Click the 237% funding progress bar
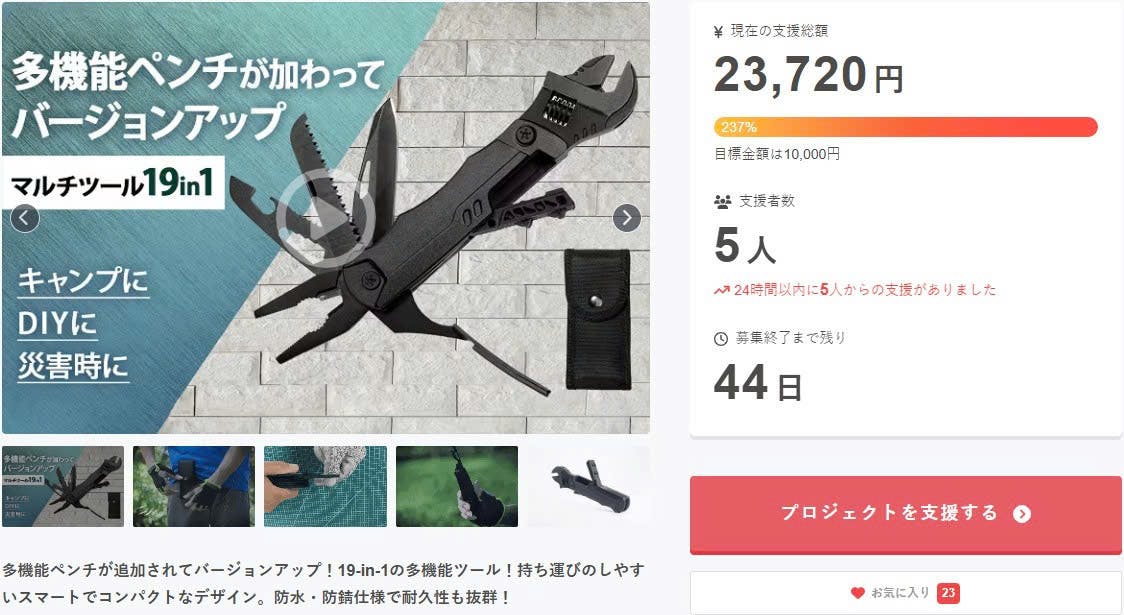 (905, 127)
